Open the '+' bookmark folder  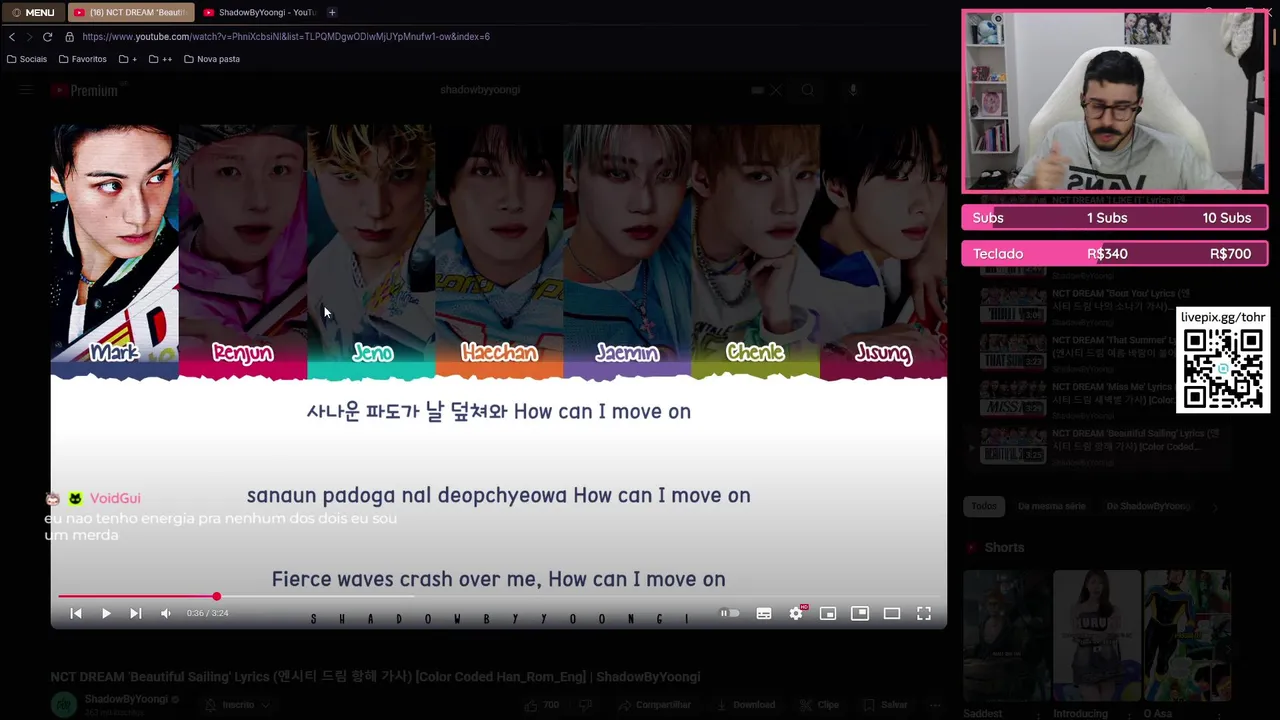pos(128,59)
